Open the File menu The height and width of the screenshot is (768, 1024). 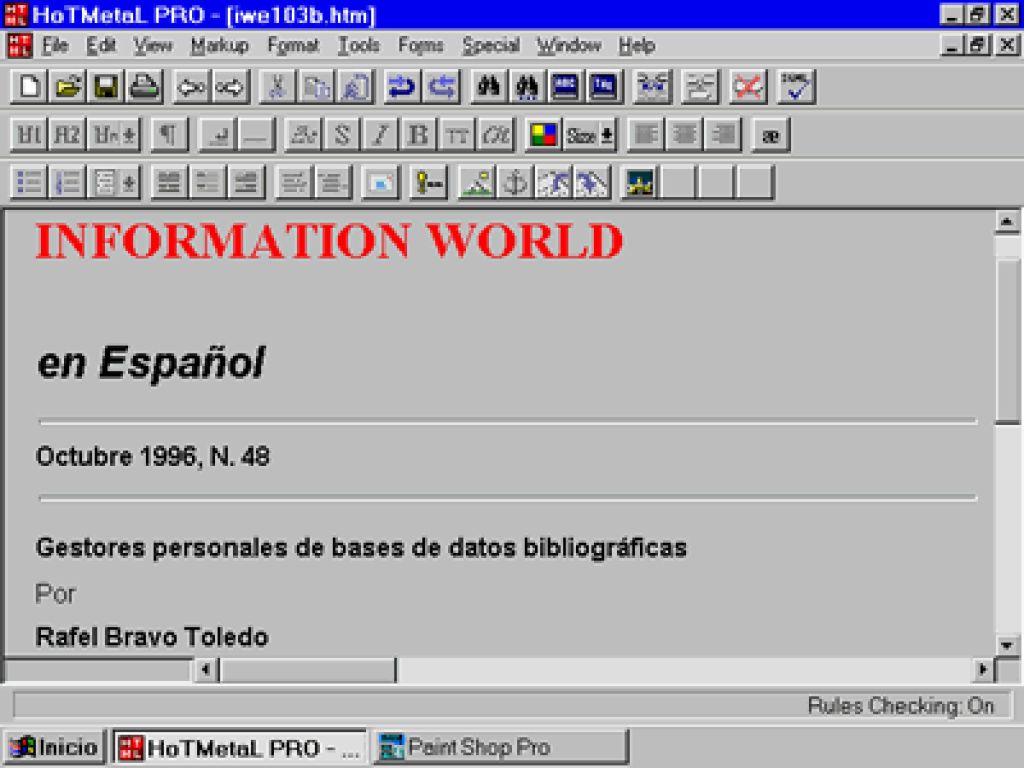55,46
